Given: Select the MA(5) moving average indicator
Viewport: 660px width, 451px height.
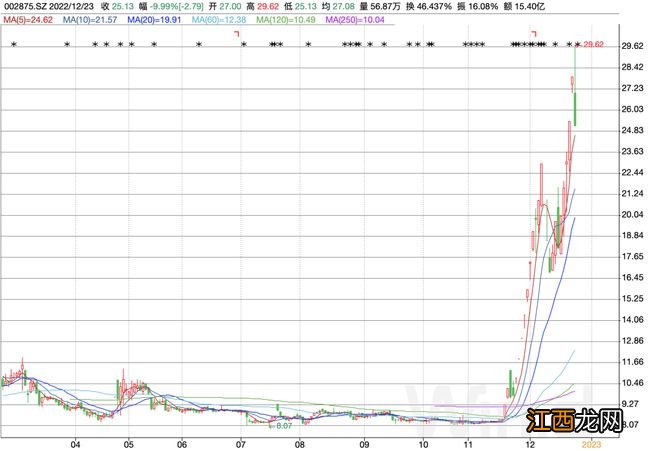Looking at the screenshot, I should [24, 19].
